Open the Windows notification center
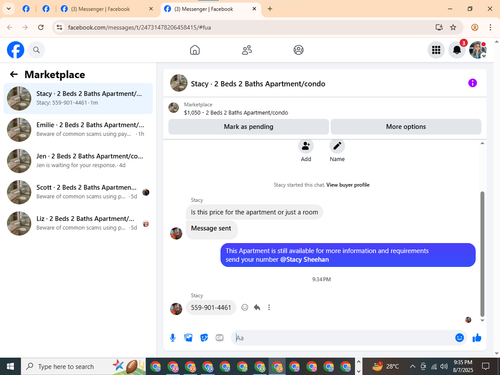The image size is (500, 375). pyautogui.click(x=486, y=367)
